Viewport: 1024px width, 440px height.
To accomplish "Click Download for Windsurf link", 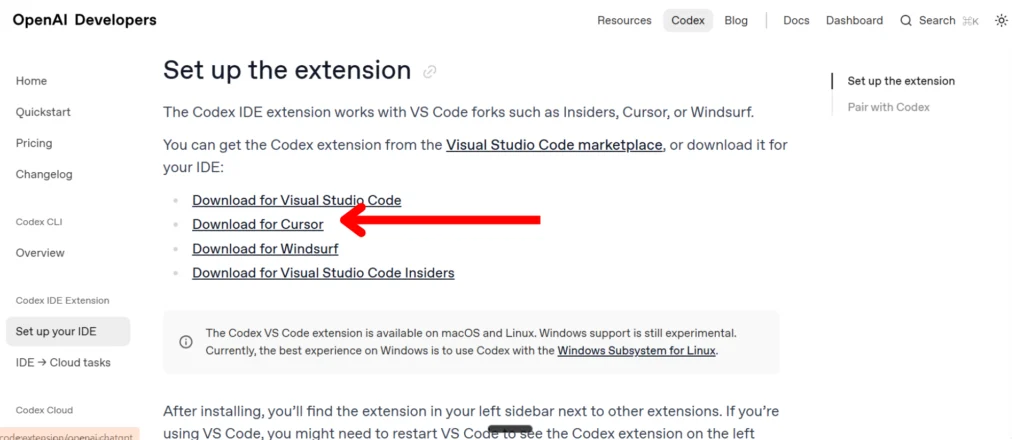I will (265, 249).
